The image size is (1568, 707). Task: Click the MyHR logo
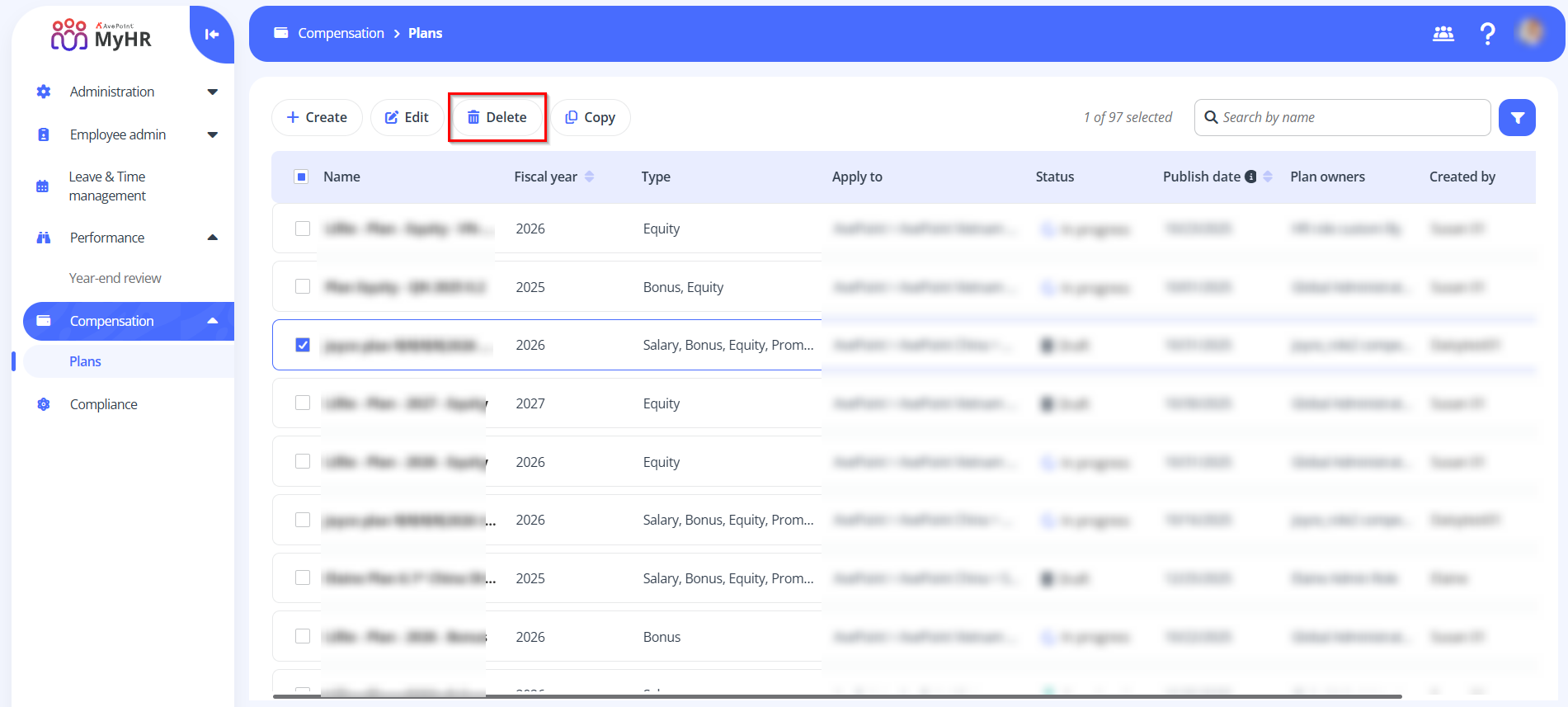pyautogui.click(x=102, y=35)
